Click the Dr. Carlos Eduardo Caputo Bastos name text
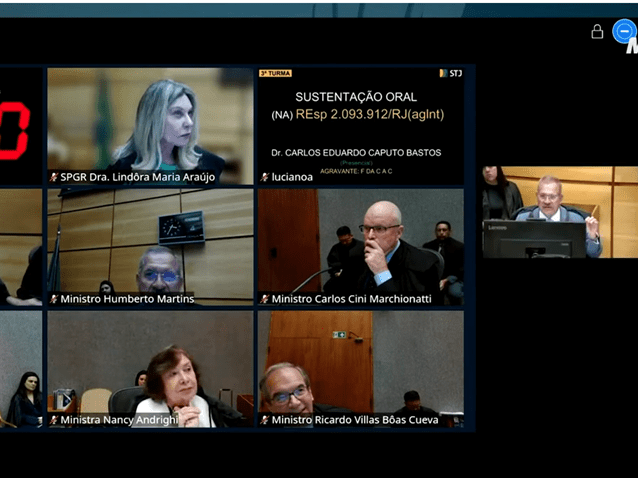Screen dimensions: 638x478 [356, 153]
